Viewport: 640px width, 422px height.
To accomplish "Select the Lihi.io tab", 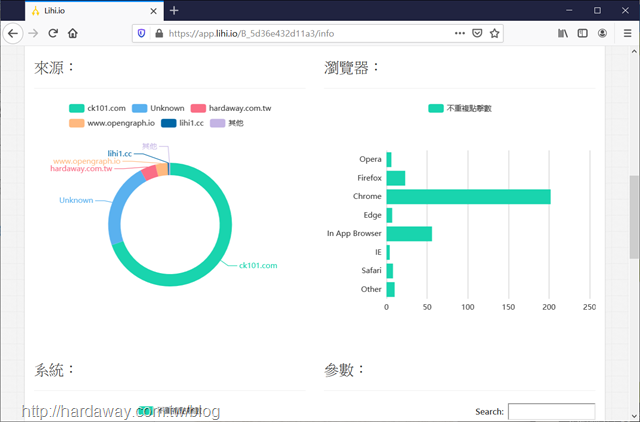I will point(94,11).
